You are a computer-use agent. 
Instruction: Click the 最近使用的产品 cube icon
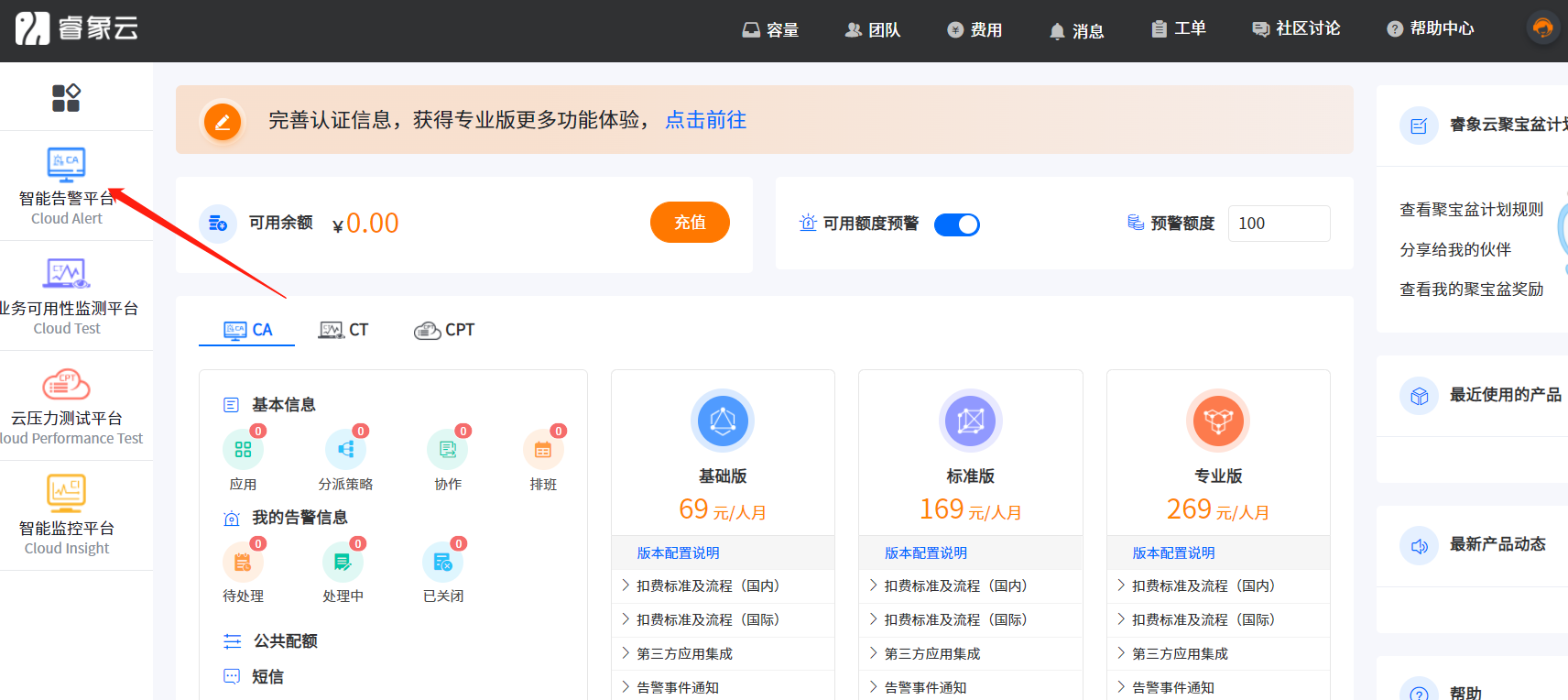(1419, 396)
